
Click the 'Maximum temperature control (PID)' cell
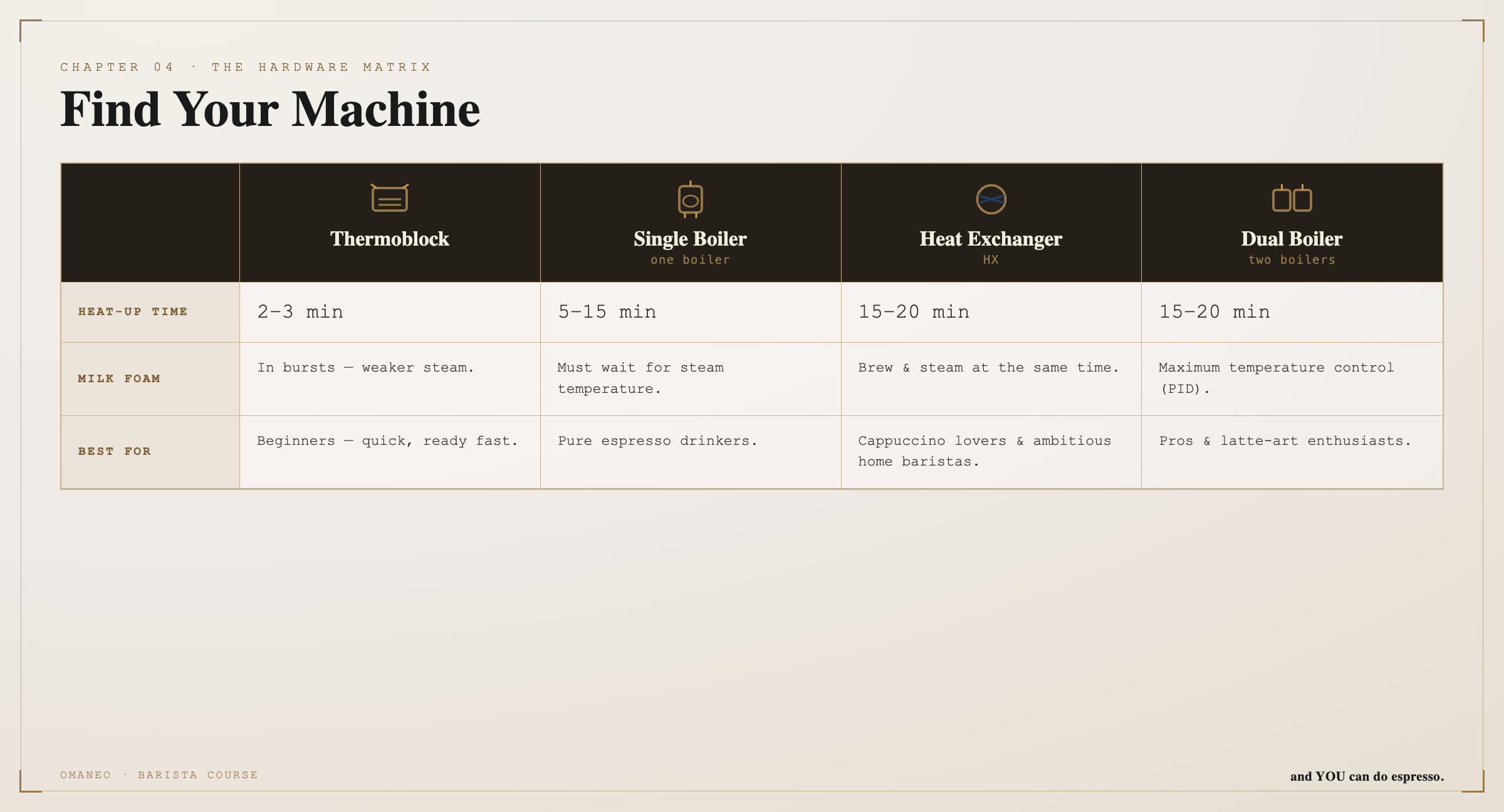click(1292, 379)
